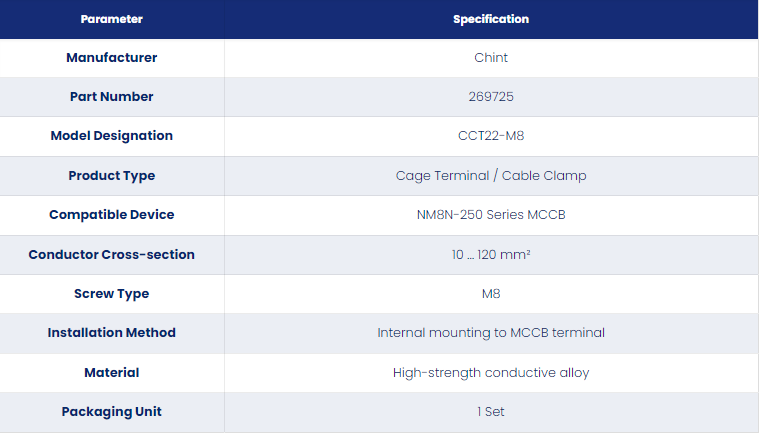Click the 1 Set packaging value

(x=491, y=412)
